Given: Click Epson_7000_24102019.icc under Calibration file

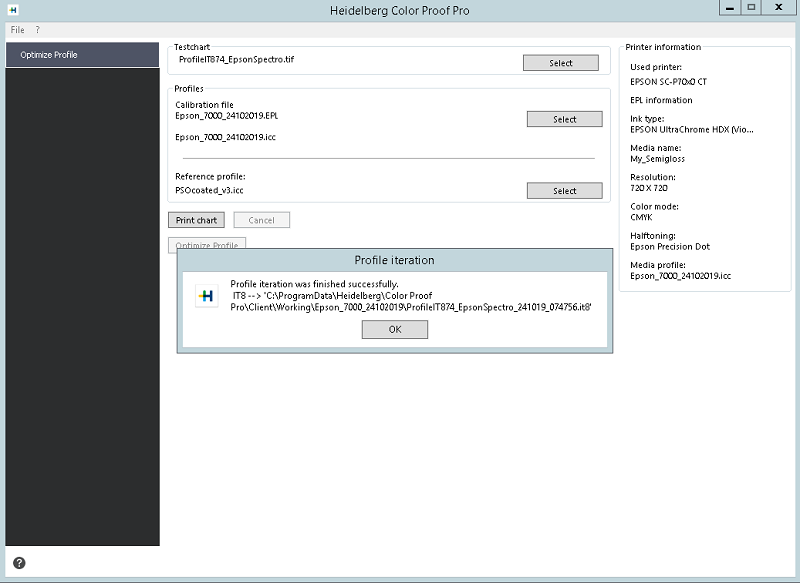Looking at the screenshot, I should pos(226,137).
